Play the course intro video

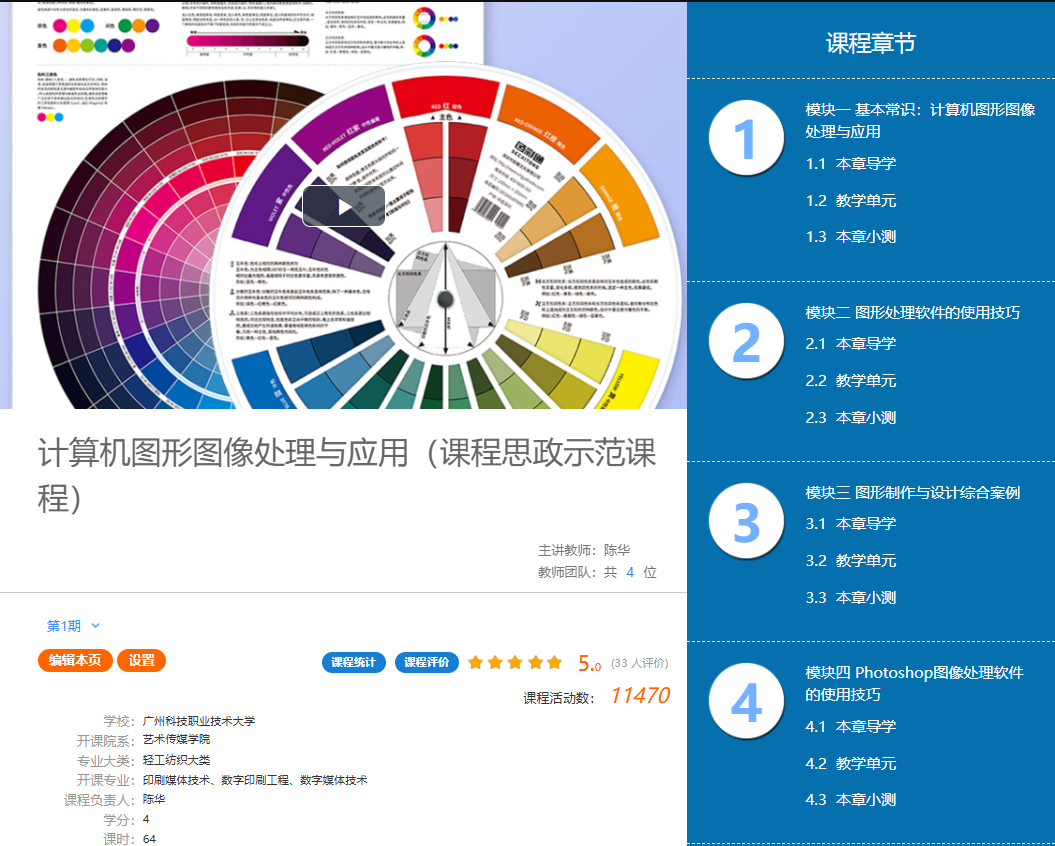pos(343,206)
